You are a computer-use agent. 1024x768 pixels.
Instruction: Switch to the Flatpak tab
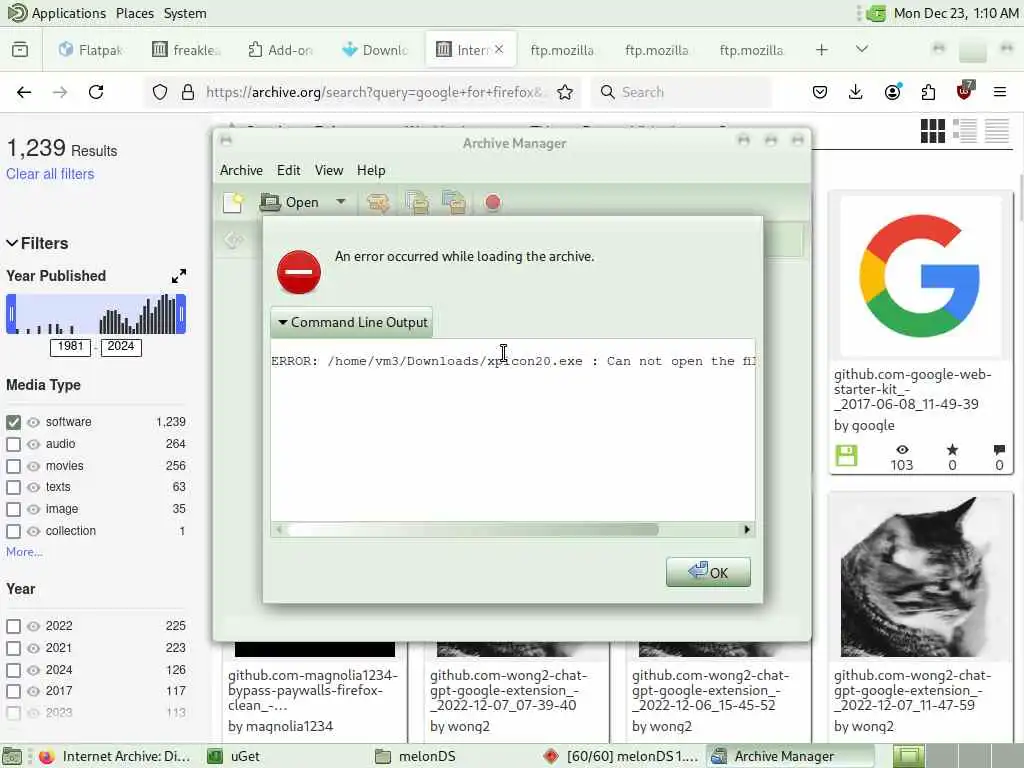[x=90, y=50]
